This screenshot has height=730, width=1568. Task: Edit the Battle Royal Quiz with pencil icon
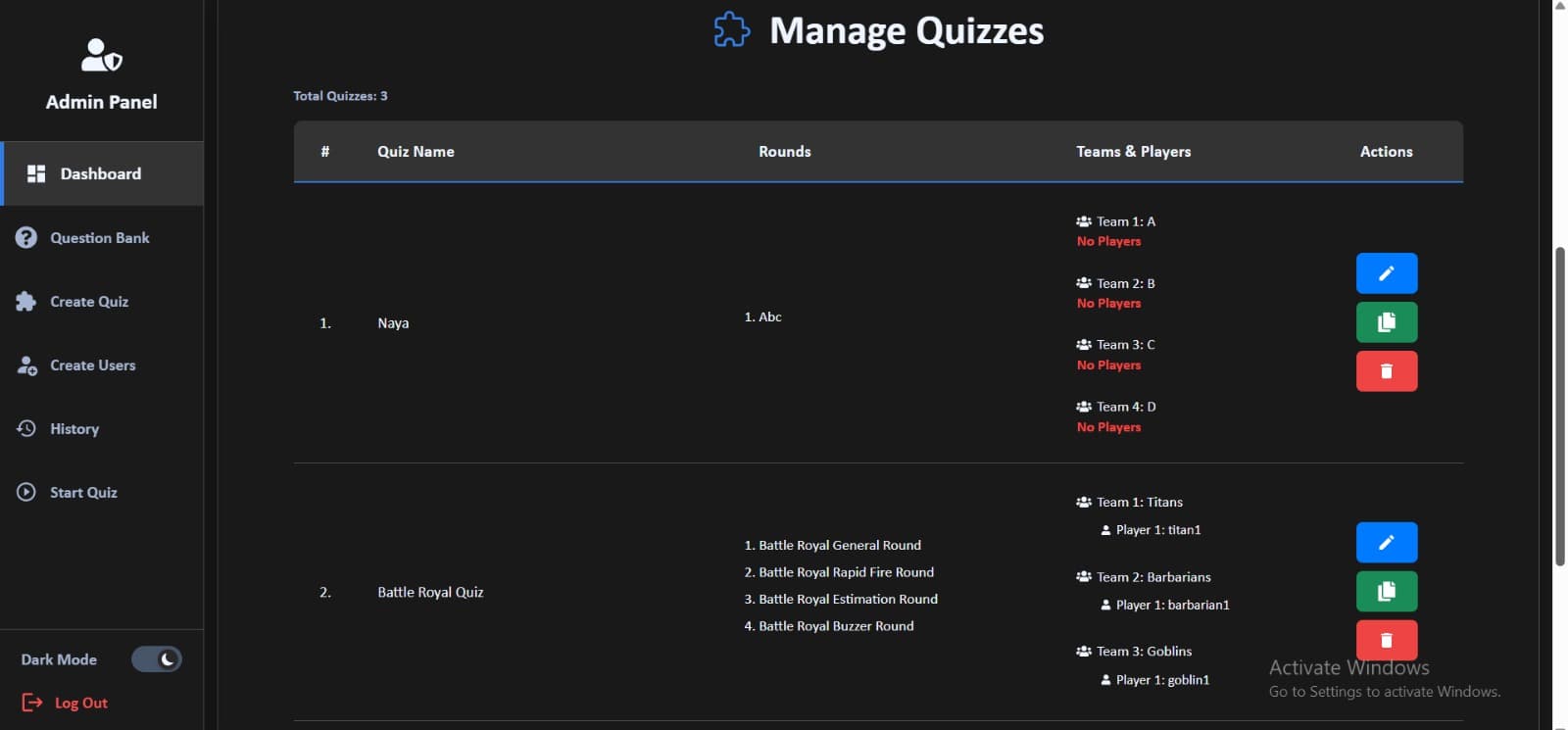1386,543
